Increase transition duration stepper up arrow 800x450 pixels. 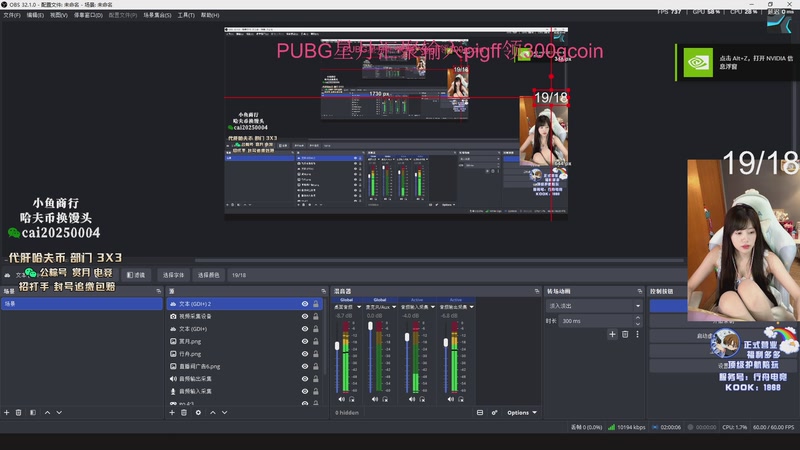(x=638, y=318)
